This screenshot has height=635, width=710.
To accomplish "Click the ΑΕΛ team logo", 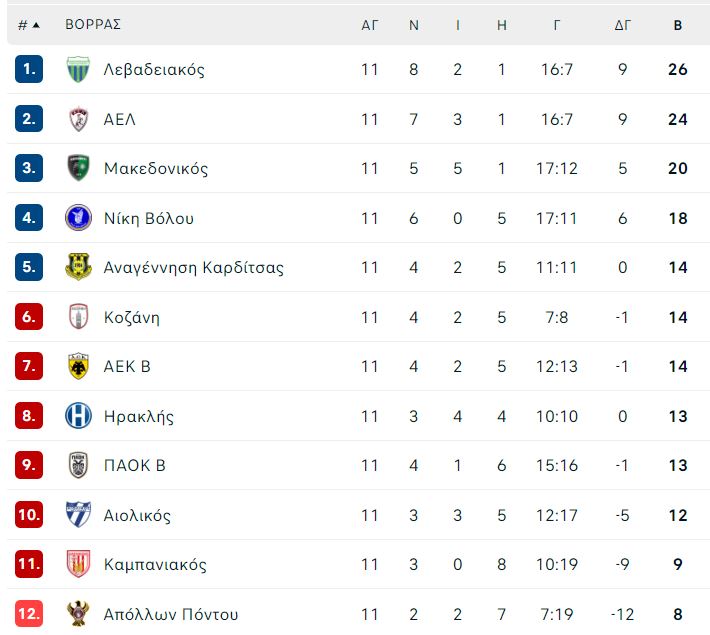I will [78, 119].
